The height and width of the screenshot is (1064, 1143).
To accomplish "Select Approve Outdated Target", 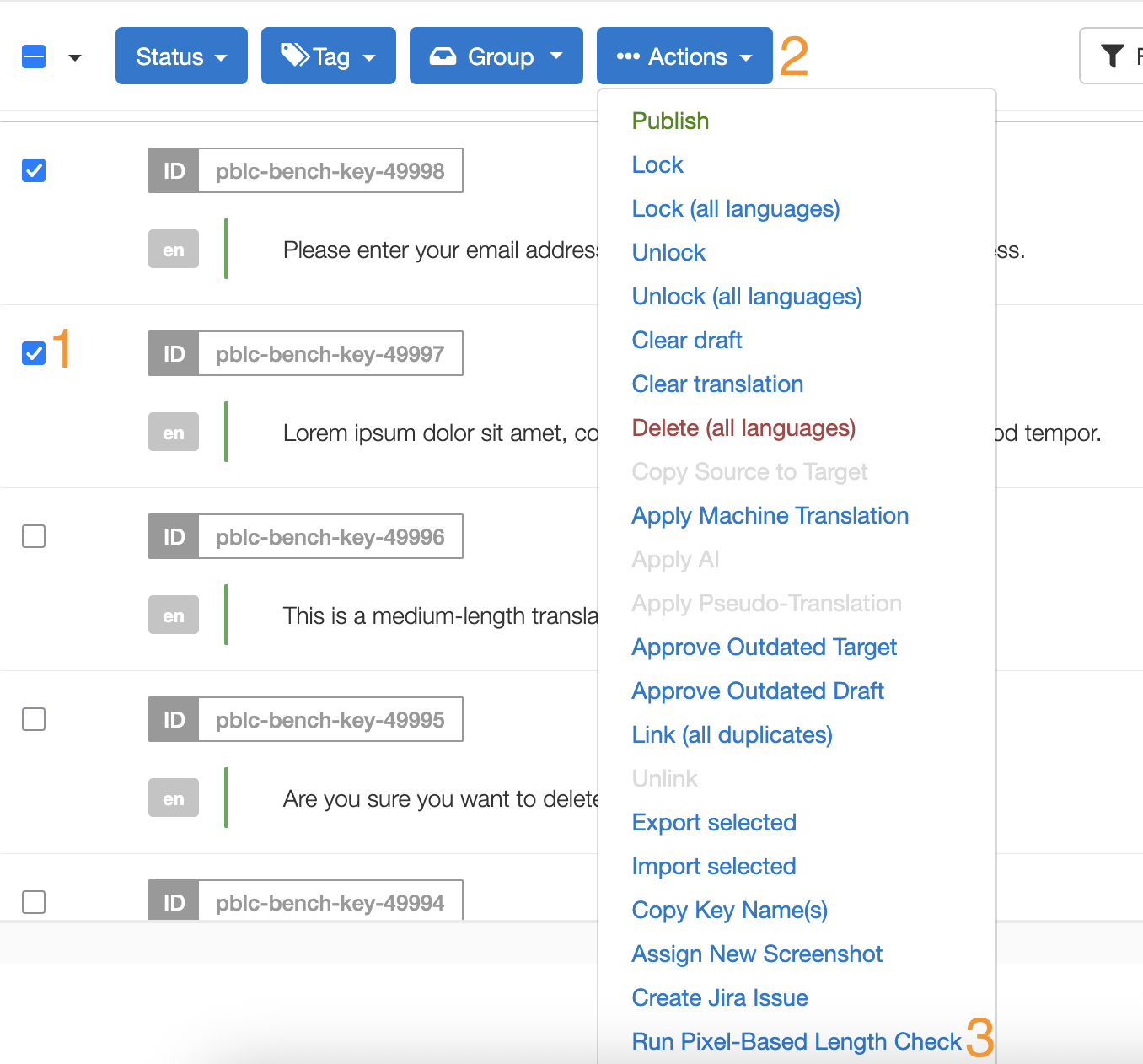I will click(765, 647).
